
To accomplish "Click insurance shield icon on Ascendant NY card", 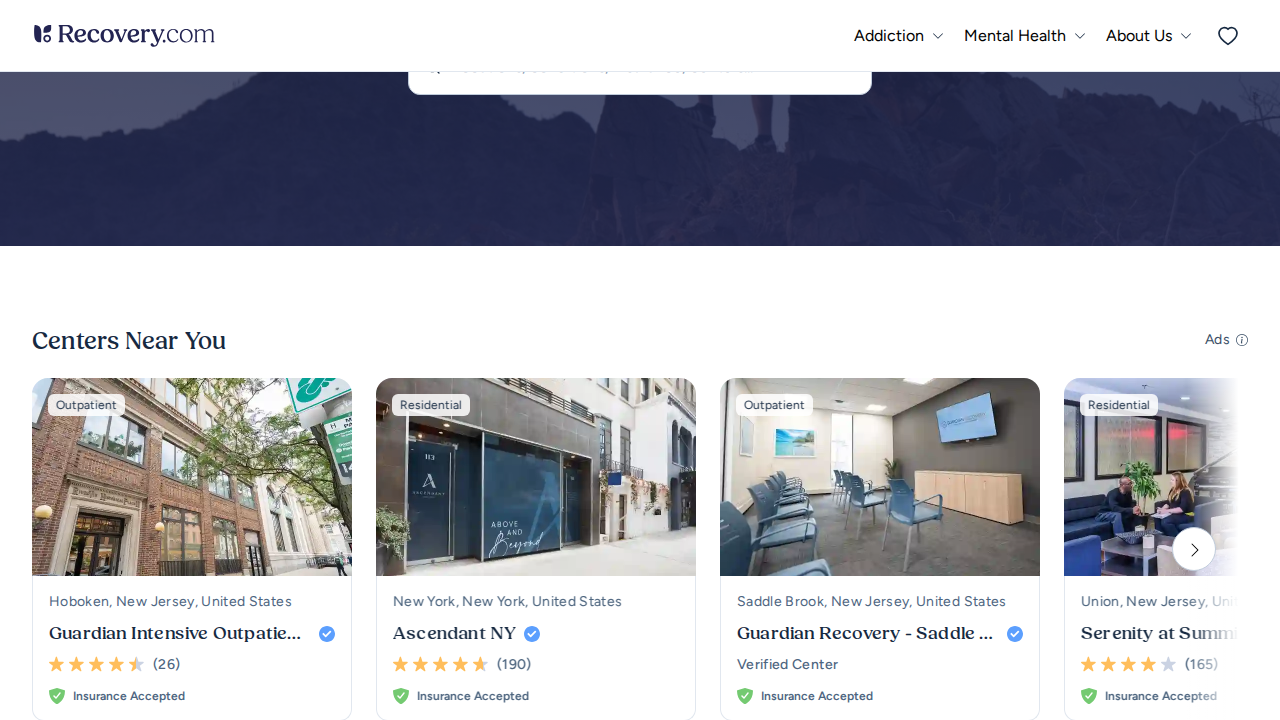I will click(401, 696).
